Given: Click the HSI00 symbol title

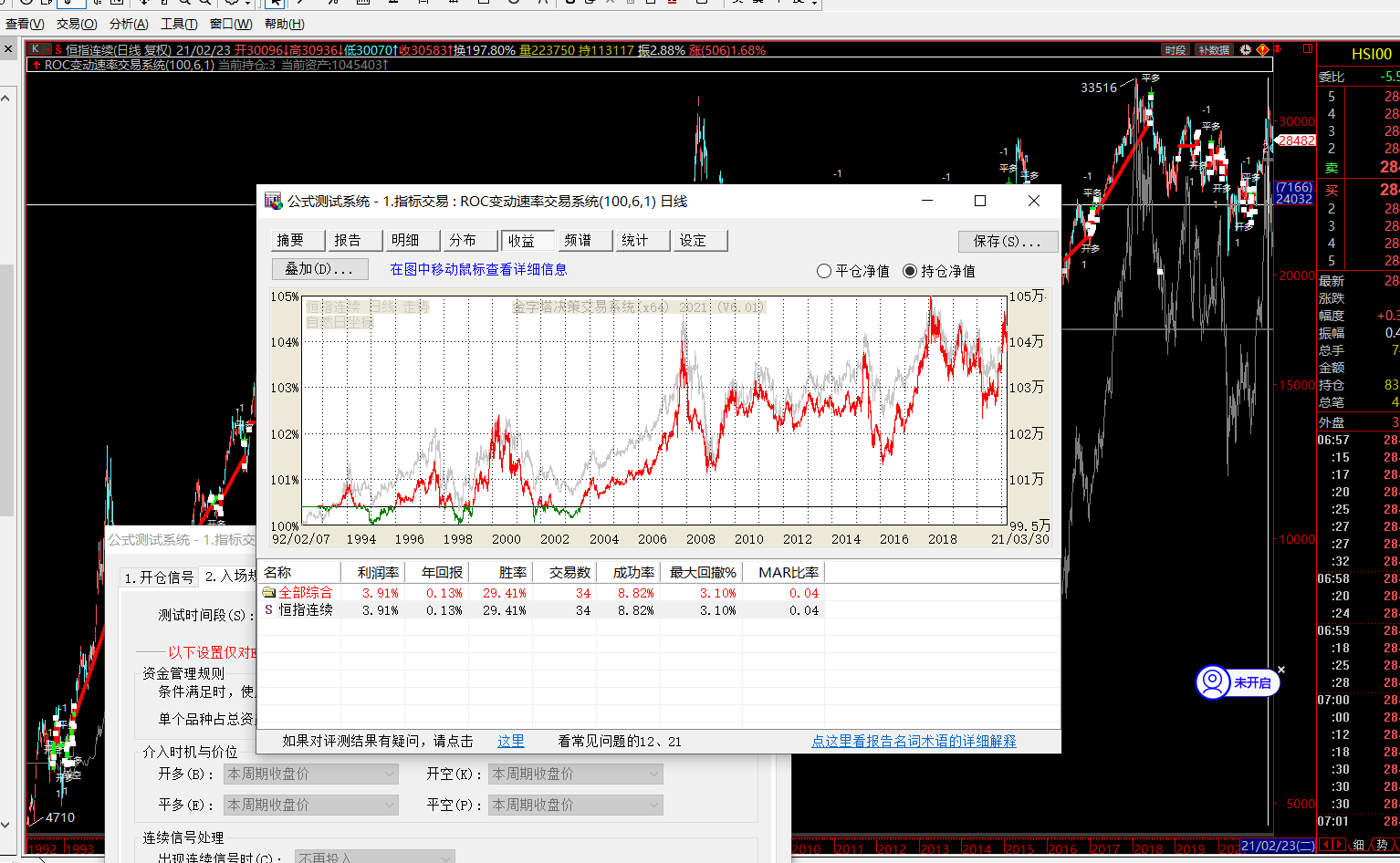Looking at the screenshot, I should tap(1371, 54).
